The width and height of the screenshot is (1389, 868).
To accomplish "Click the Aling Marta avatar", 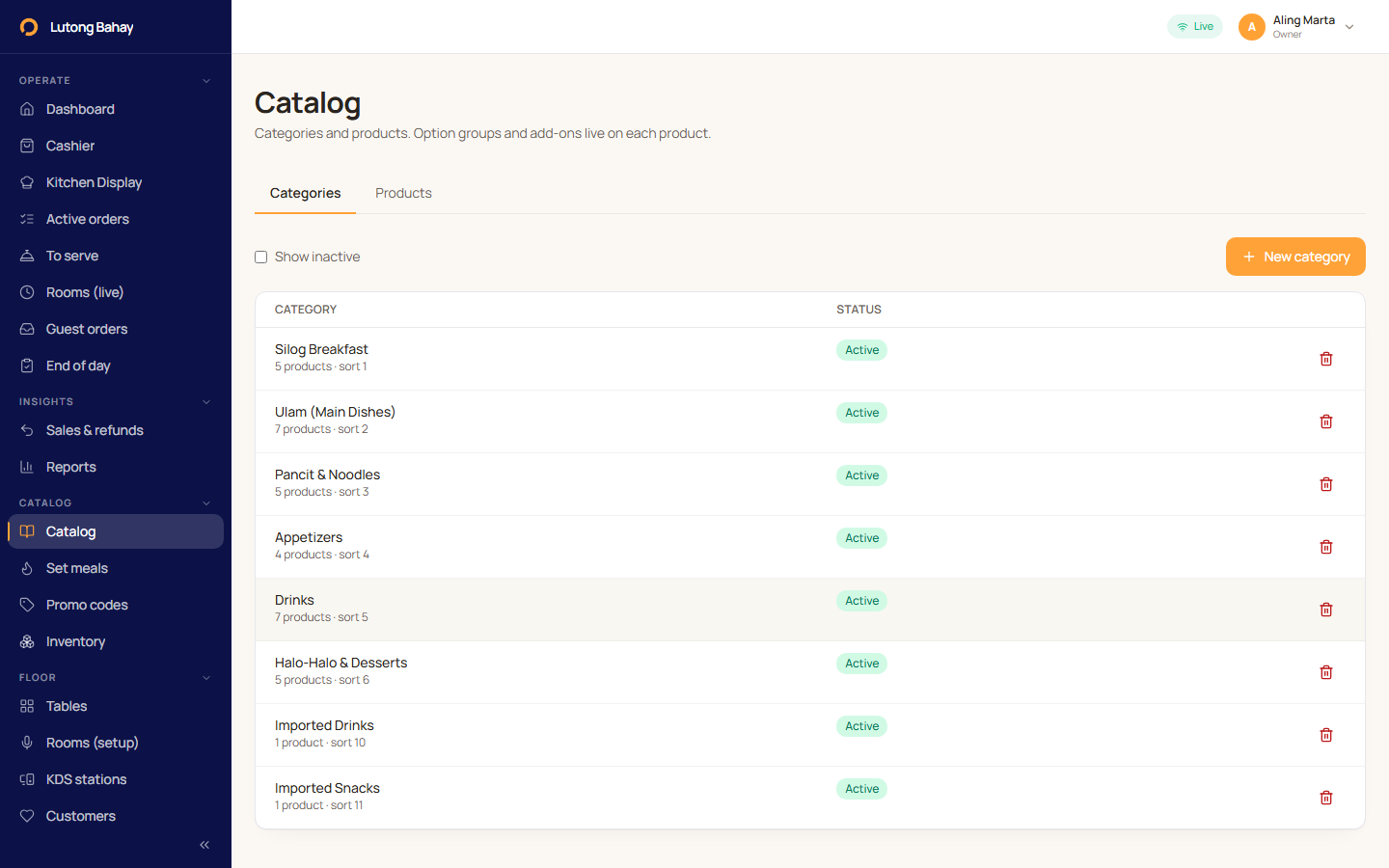I will pos(1252,27).
